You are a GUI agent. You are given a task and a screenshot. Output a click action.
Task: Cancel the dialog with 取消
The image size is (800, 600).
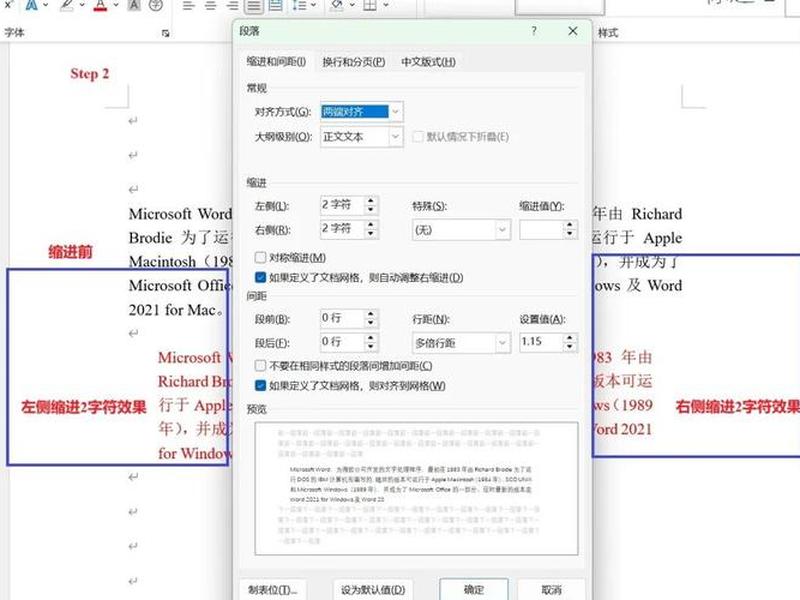coord(552,590)
